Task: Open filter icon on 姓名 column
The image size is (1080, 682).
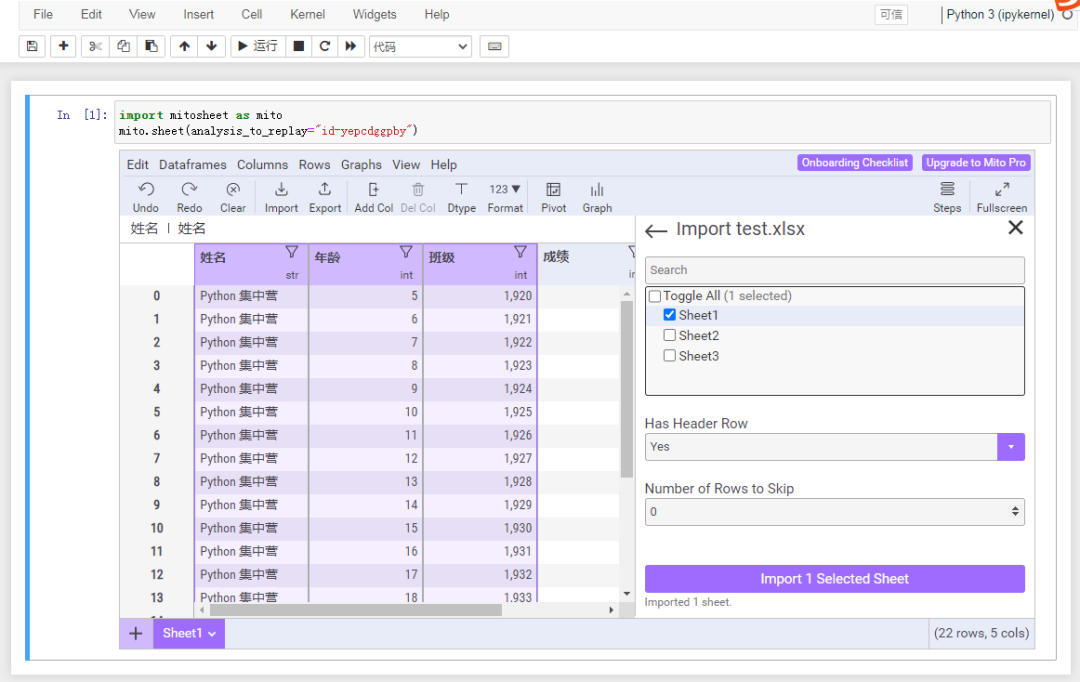Action: pos(292,252)
